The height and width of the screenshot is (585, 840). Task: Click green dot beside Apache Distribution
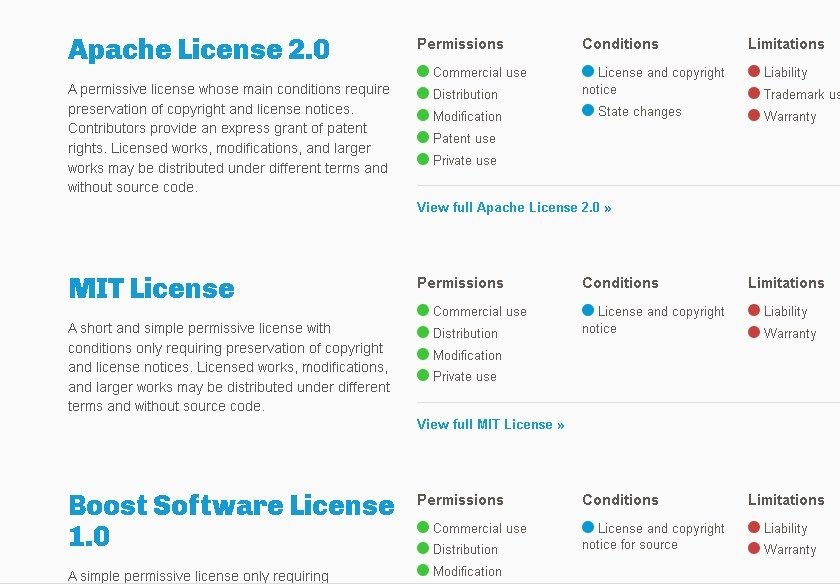tap(423, 93)
